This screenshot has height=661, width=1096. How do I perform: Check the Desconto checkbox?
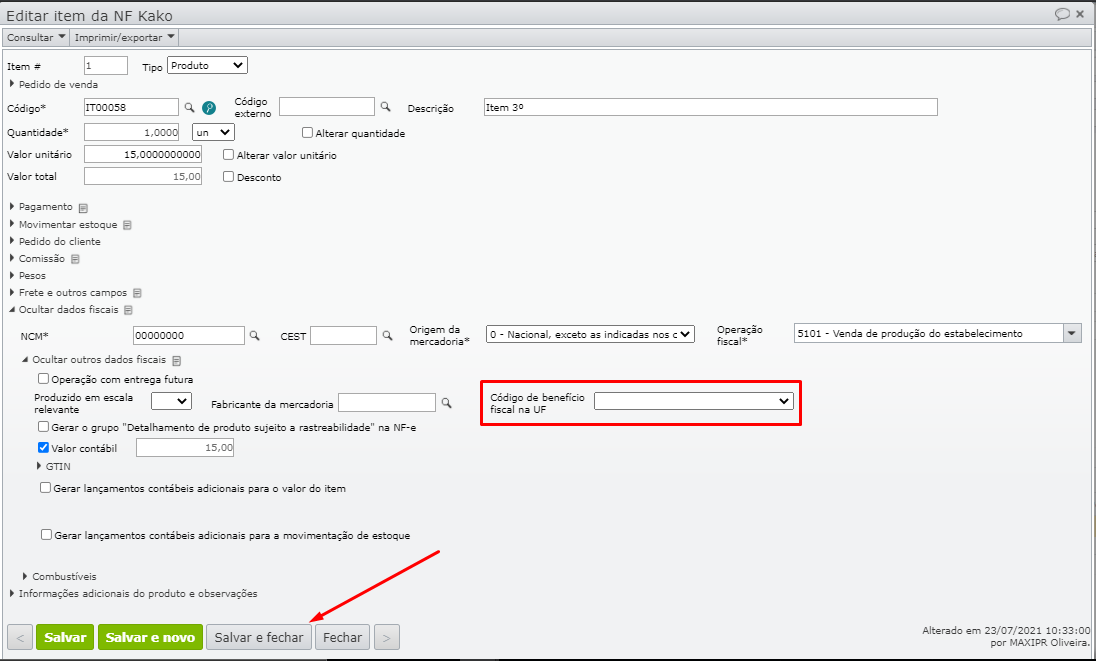(x=228, y=177)
